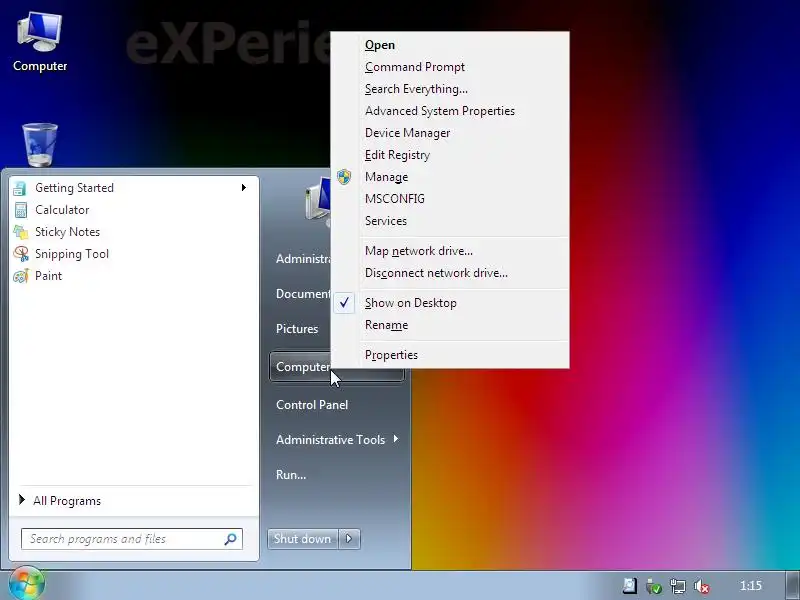Viewport: 800px width, 600px height.
Task: Select the Recycle Bin desktop icon
Action: (40, 145)
